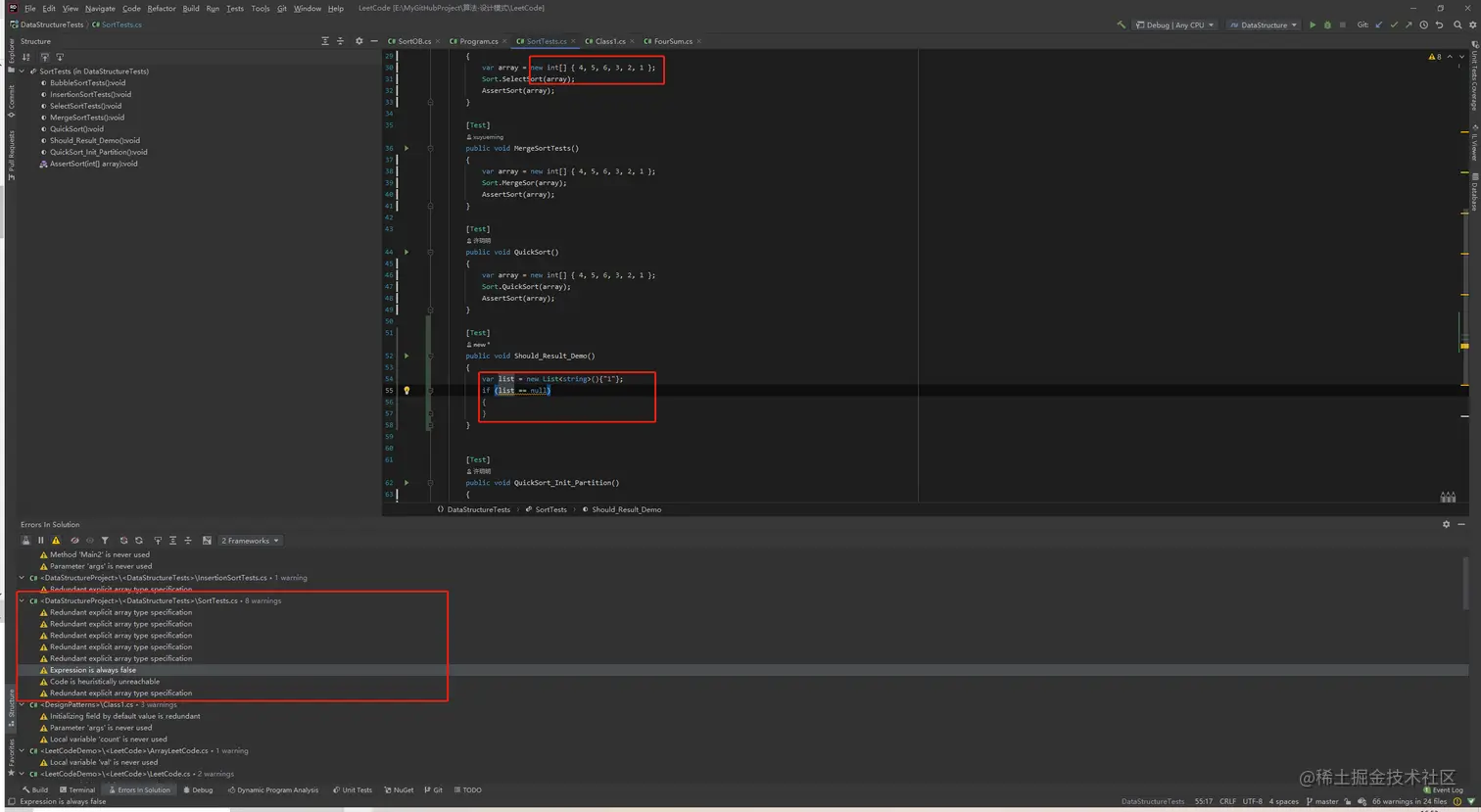Screen dimensions: 1481x812
Task: Open the Tests menu
Action: click(x=235, y=9)
